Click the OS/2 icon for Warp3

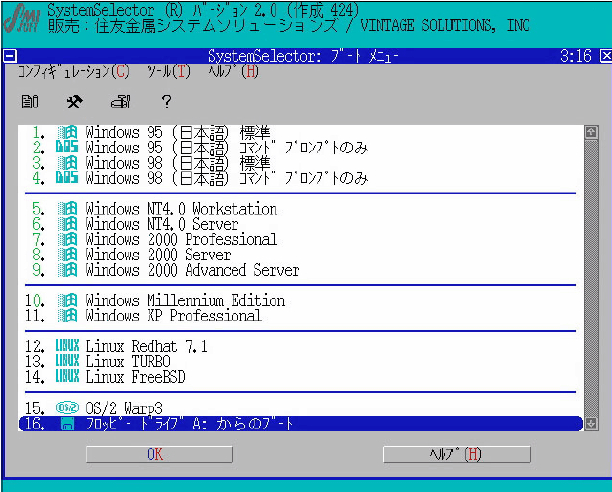[x=67, y=408]
